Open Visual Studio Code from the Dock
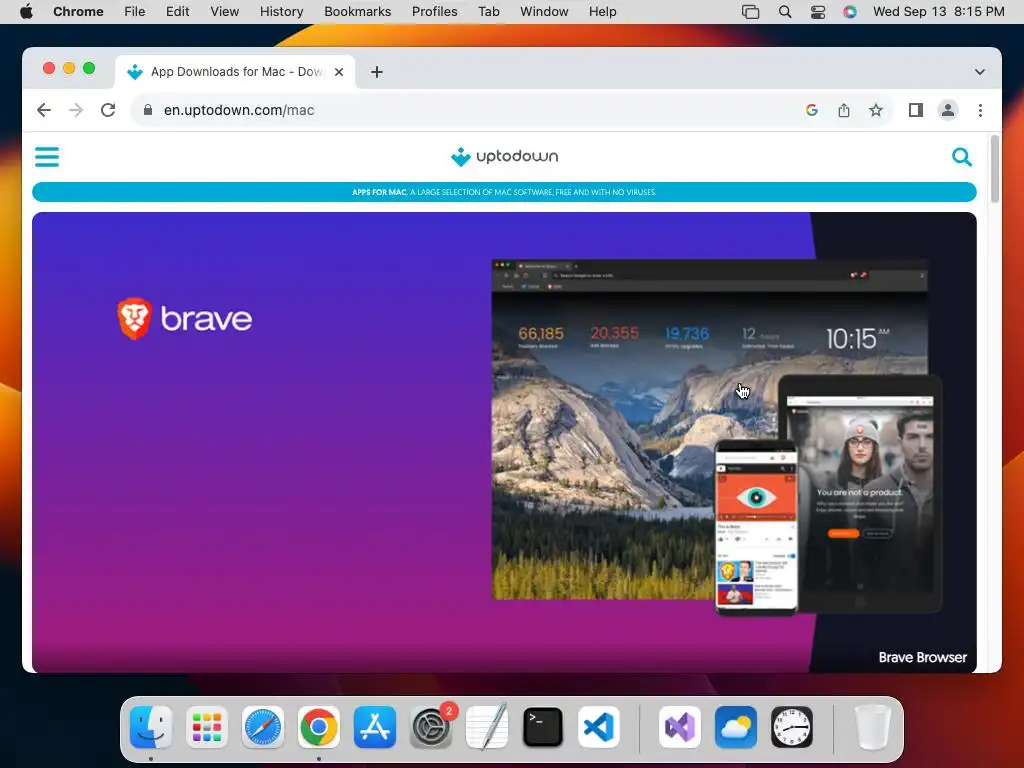The image size is (1024, 768). pyautogui.click(x=599, y=727)
